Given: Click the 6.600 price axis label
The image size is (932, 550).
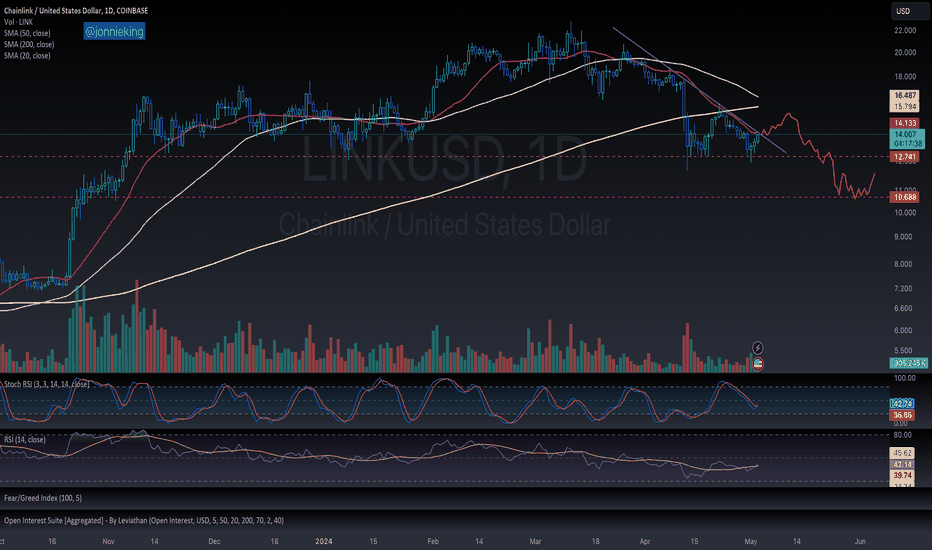Looking at the screenshot, I should [x=903, y=308].
